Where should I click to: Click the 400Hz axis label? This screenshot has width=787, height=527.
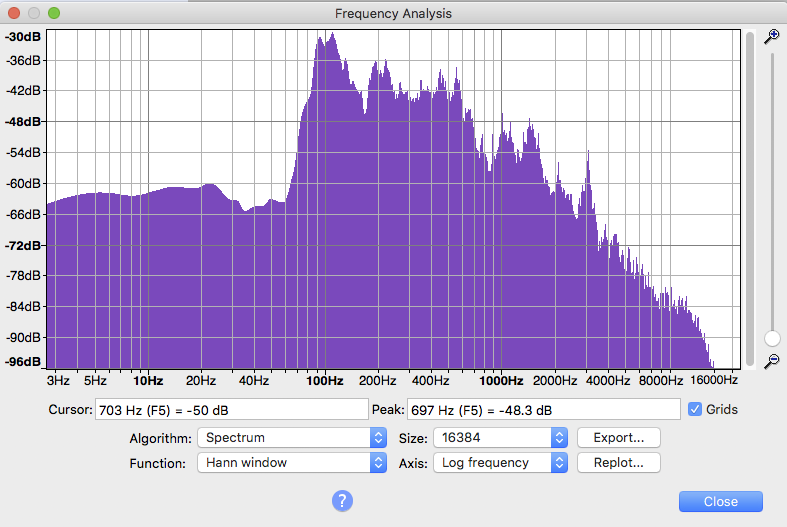[431, 381]
